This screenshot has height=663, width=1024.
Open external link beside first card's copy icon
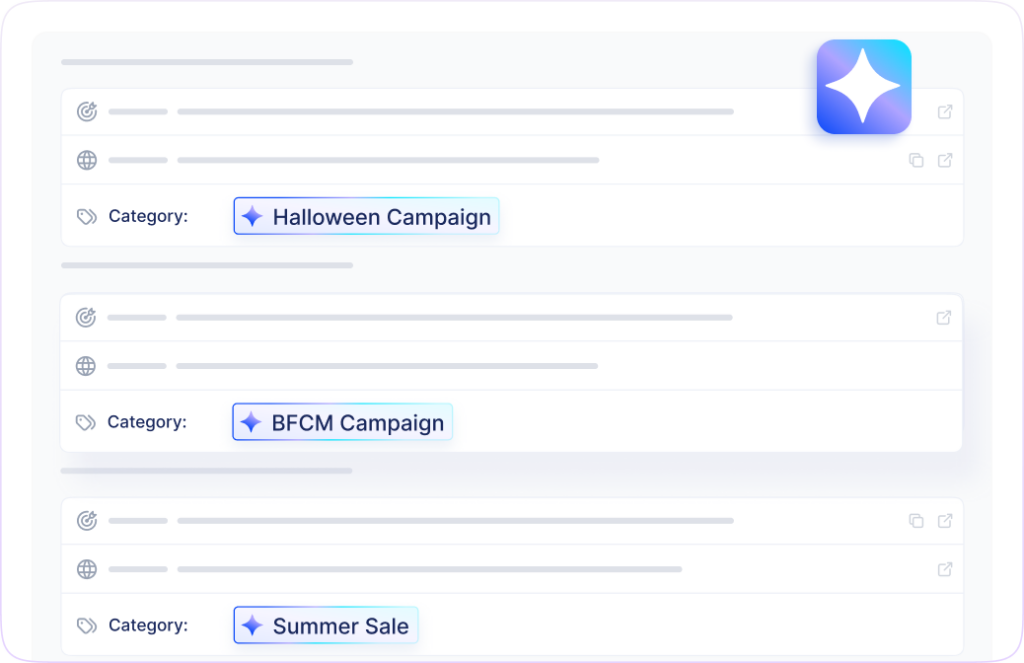coord(945,160)
